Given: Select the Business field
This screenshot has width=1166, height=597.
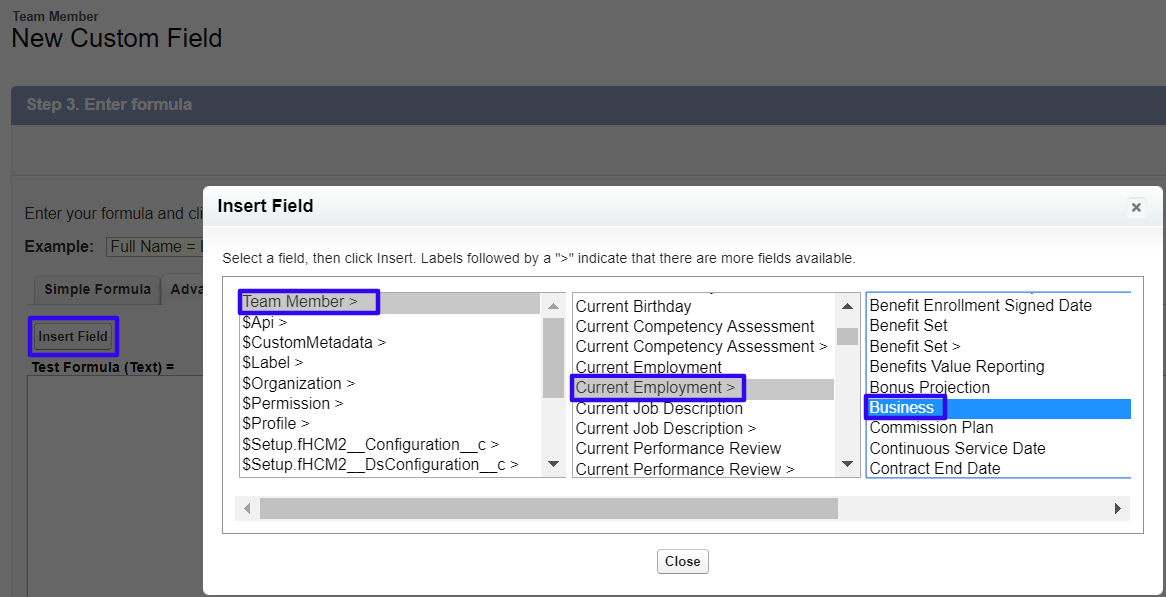Looking at the screenshot, I should pos(902,407).
